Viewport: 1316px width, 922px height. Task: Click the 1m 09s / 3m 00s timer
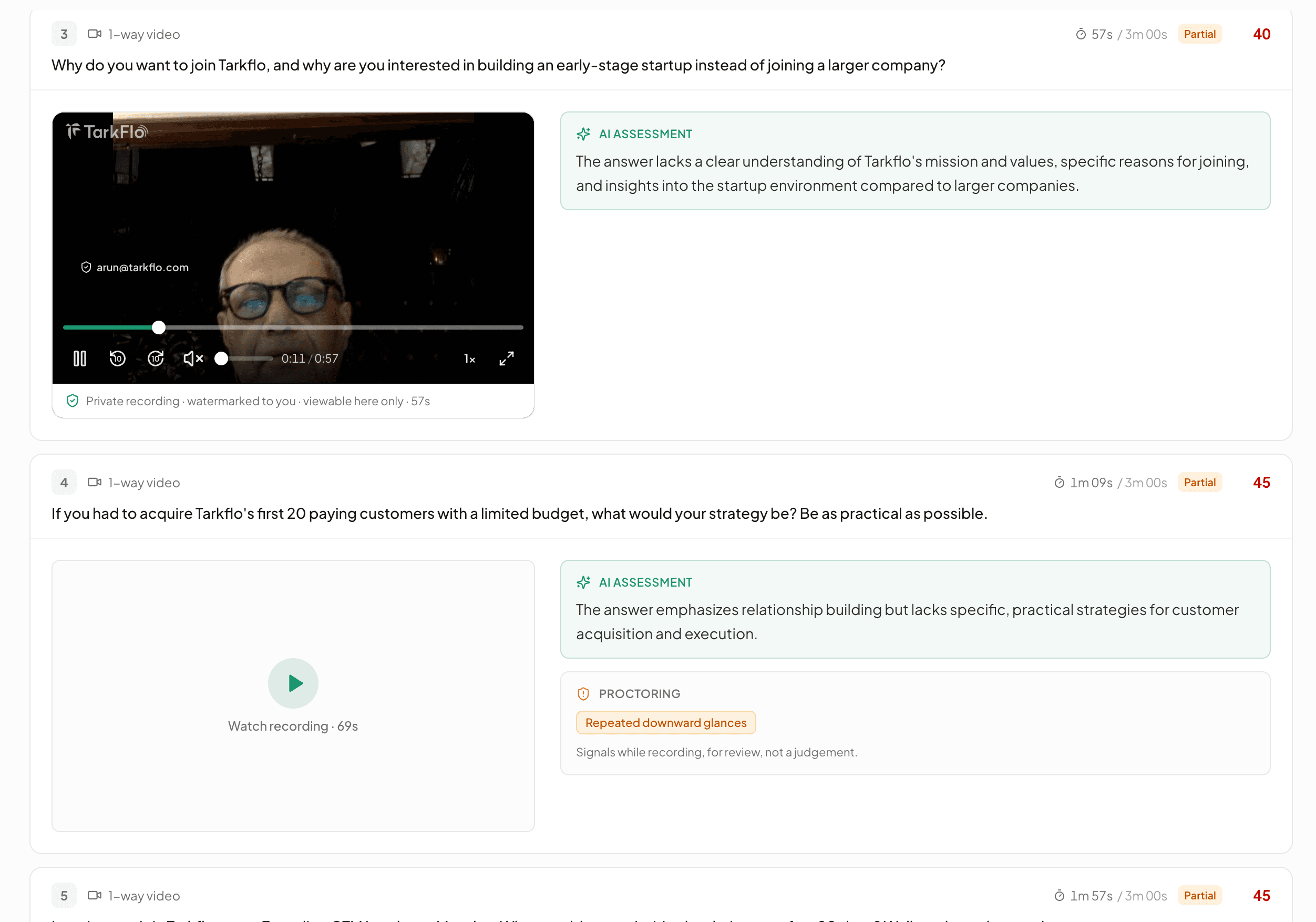click(x=1110, y=483)
